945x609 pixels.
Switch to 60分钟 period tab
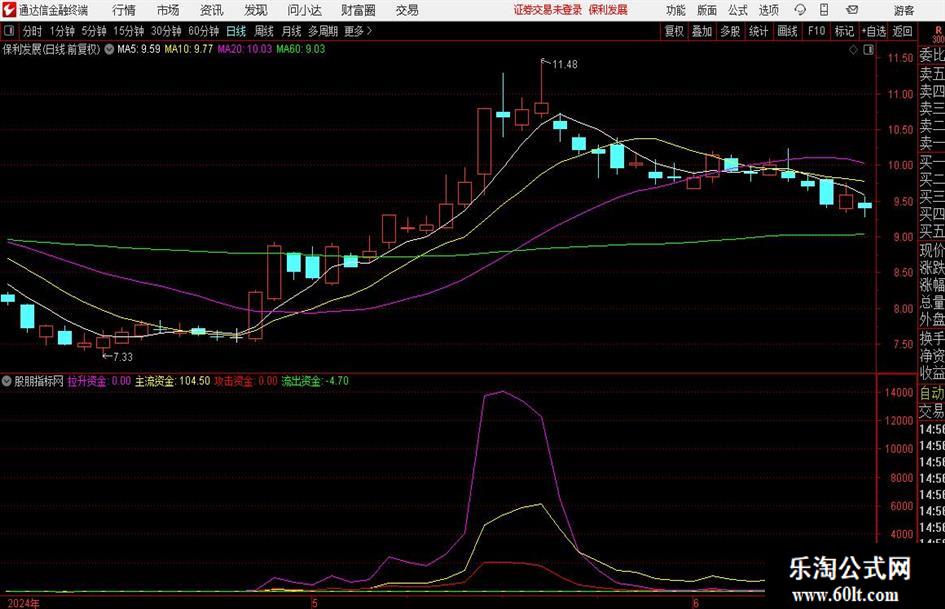[203, 31]
